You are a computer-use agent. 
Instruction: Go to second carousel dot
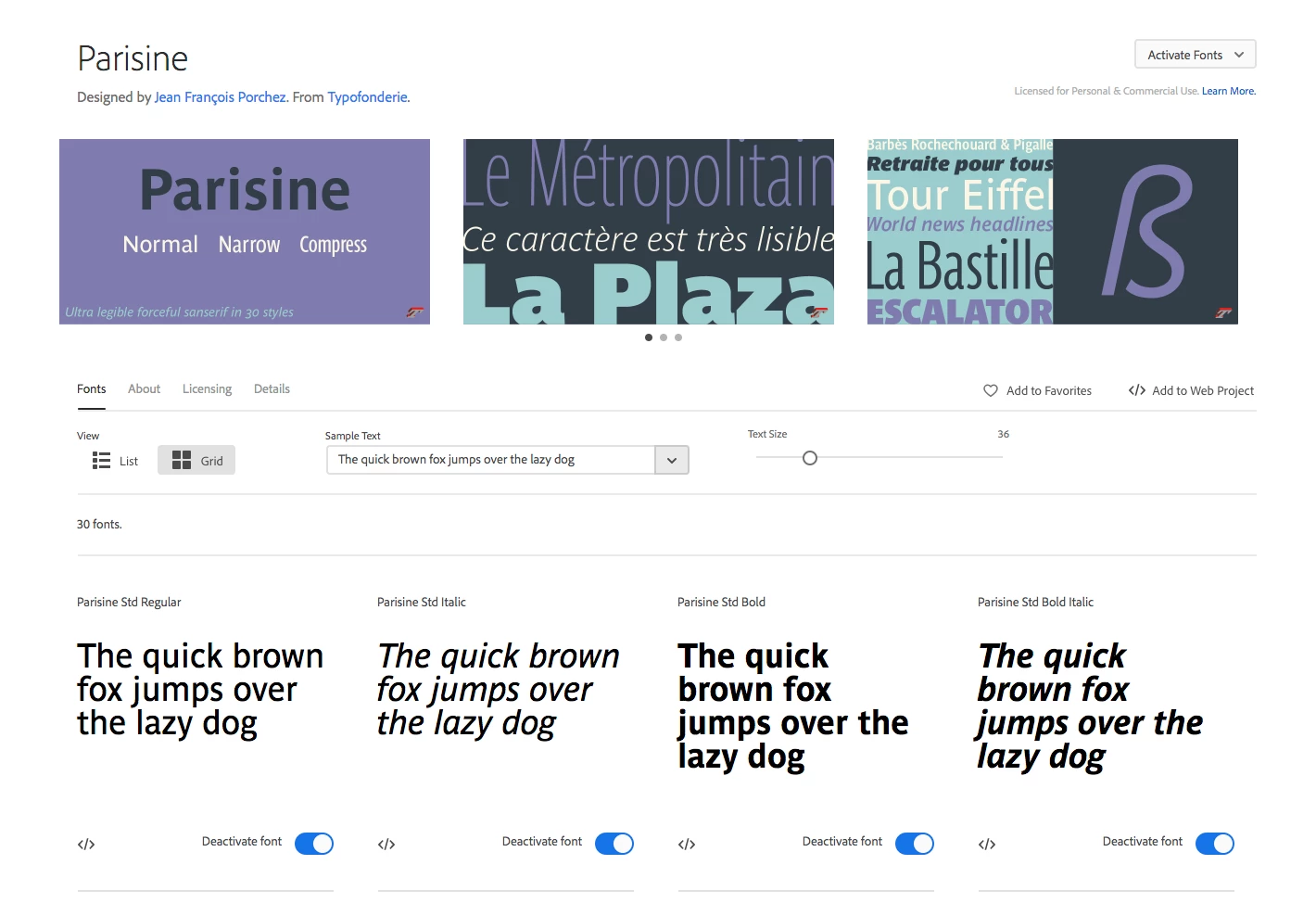click(664, 337)
